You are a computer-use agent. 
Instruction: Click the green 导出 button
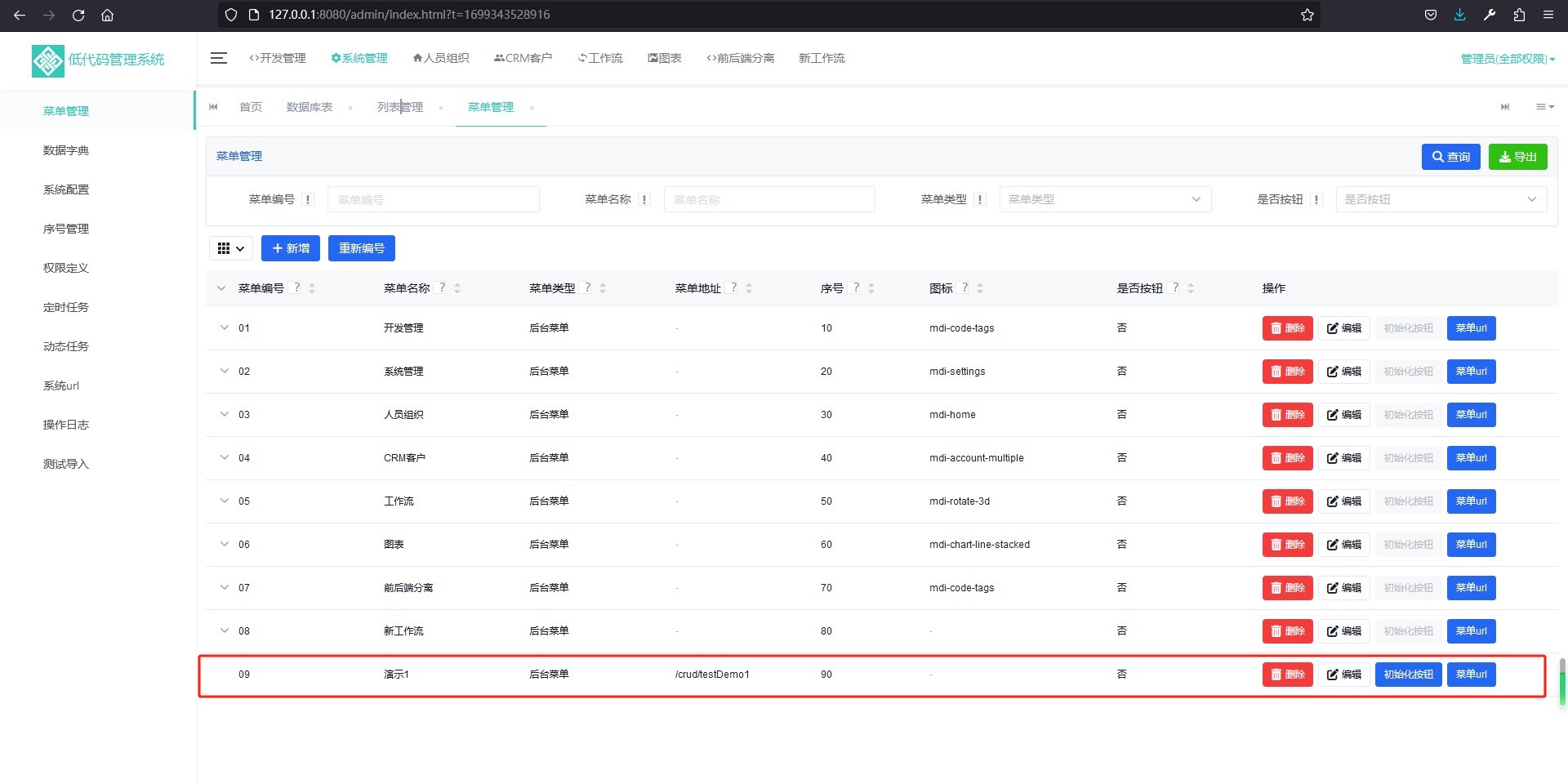click(1517, 157)
